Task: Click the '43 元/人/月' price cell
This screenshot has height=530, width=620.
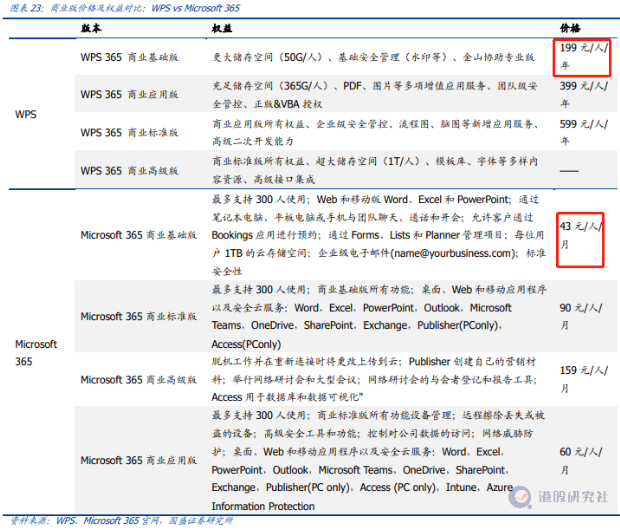Action: pyautogui.click(x=580, y=235)
